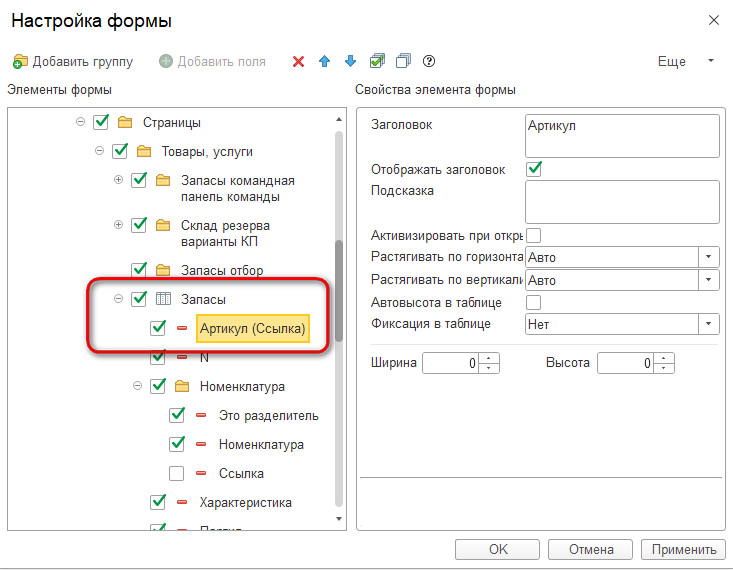733x570 pixels.
Task: Collapse the Товары, услуги node
Action: [99, 151]
